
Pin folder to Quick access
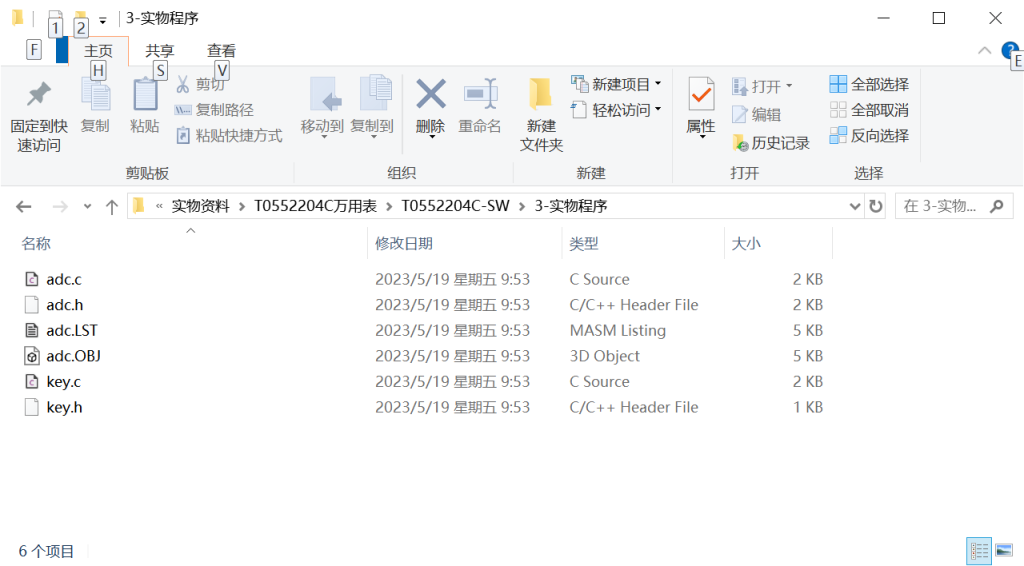[x=39, y=117]
